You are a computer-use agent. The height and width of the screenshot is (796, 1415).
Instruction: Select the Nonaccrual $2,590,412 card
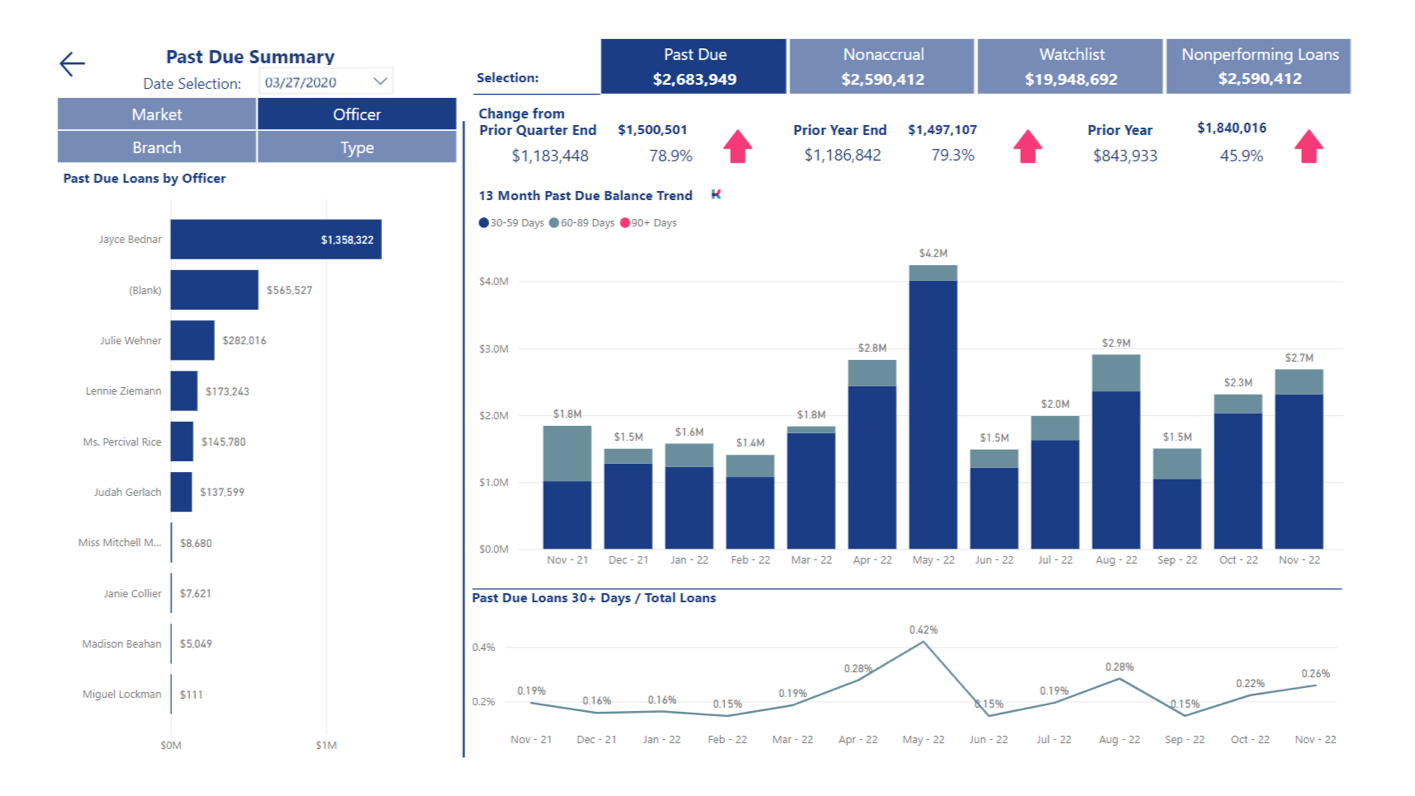(x=882, y=66)
